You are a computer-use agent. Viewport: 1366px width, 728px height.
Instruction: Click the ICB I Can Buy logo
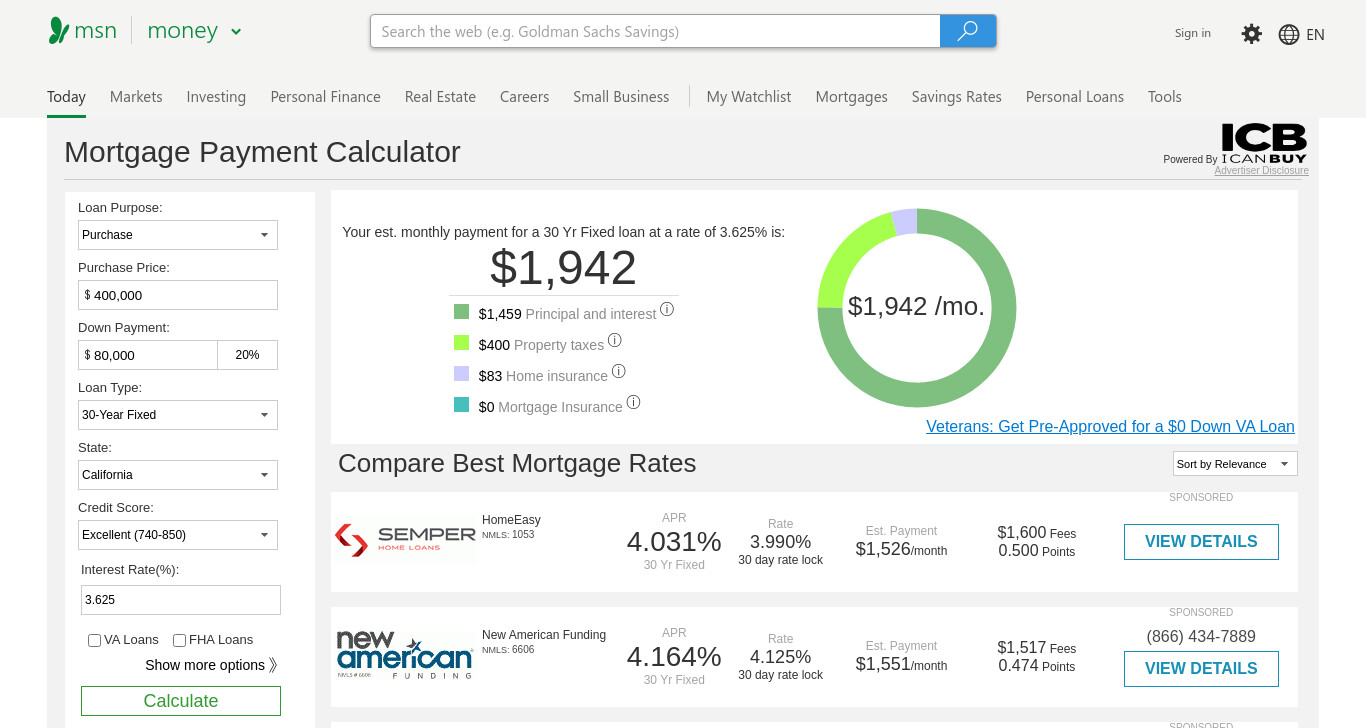(1264, 143)
